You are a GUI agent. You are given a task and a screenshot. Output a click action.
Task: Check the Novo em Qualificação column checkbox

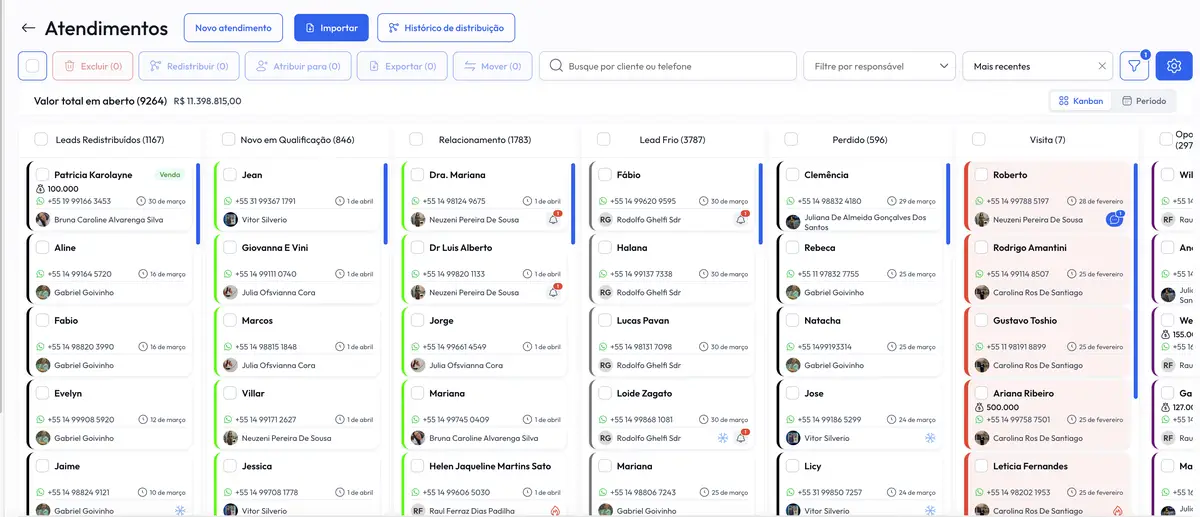click(229, 140)
